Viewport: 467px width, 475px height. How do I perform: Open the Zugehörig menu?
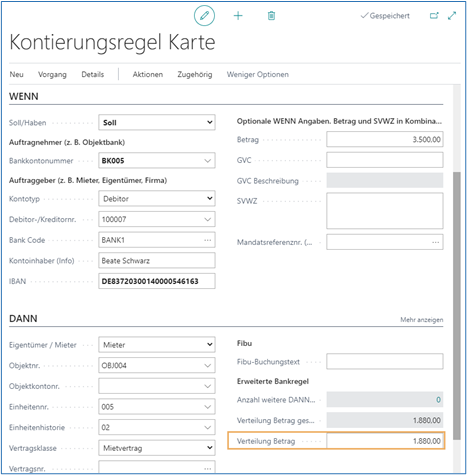click(x=195, y=74)
